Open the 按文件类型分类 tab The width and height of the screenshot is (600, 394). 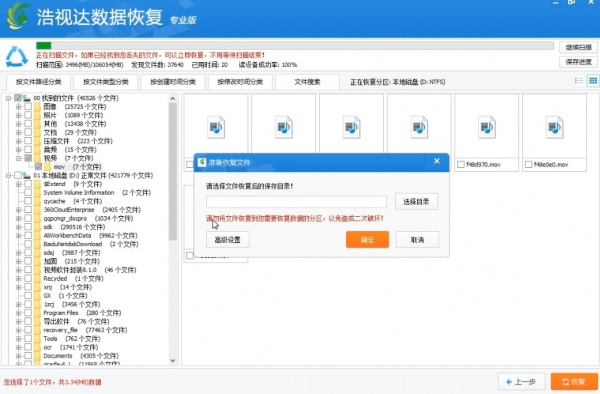point(106,82)
